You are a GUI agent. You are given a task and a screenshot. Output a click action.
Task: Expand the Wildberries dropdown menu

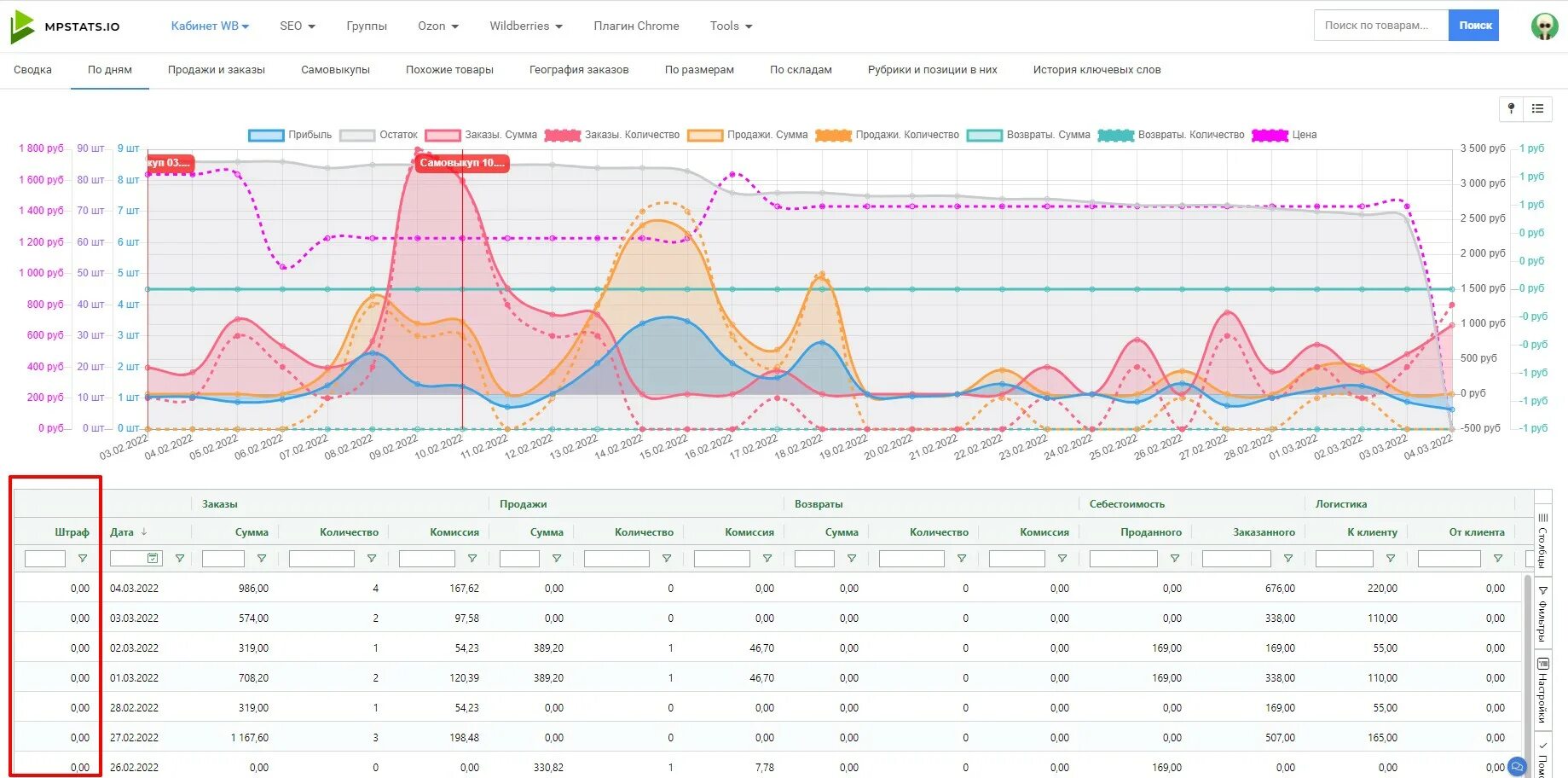tap(526, 26)
